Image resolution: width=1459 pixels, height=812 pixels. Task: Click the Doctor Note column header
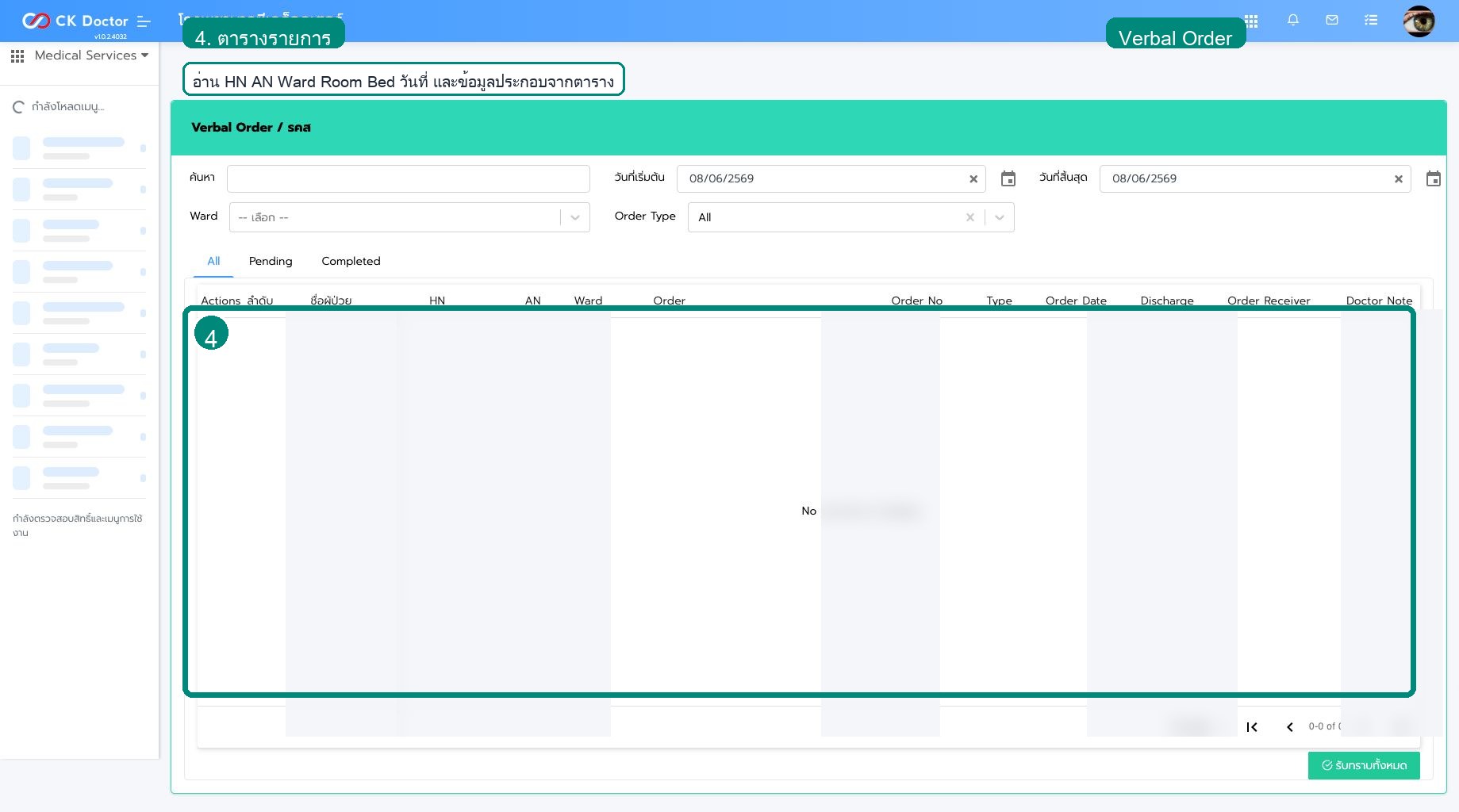tap(1379, 301)
